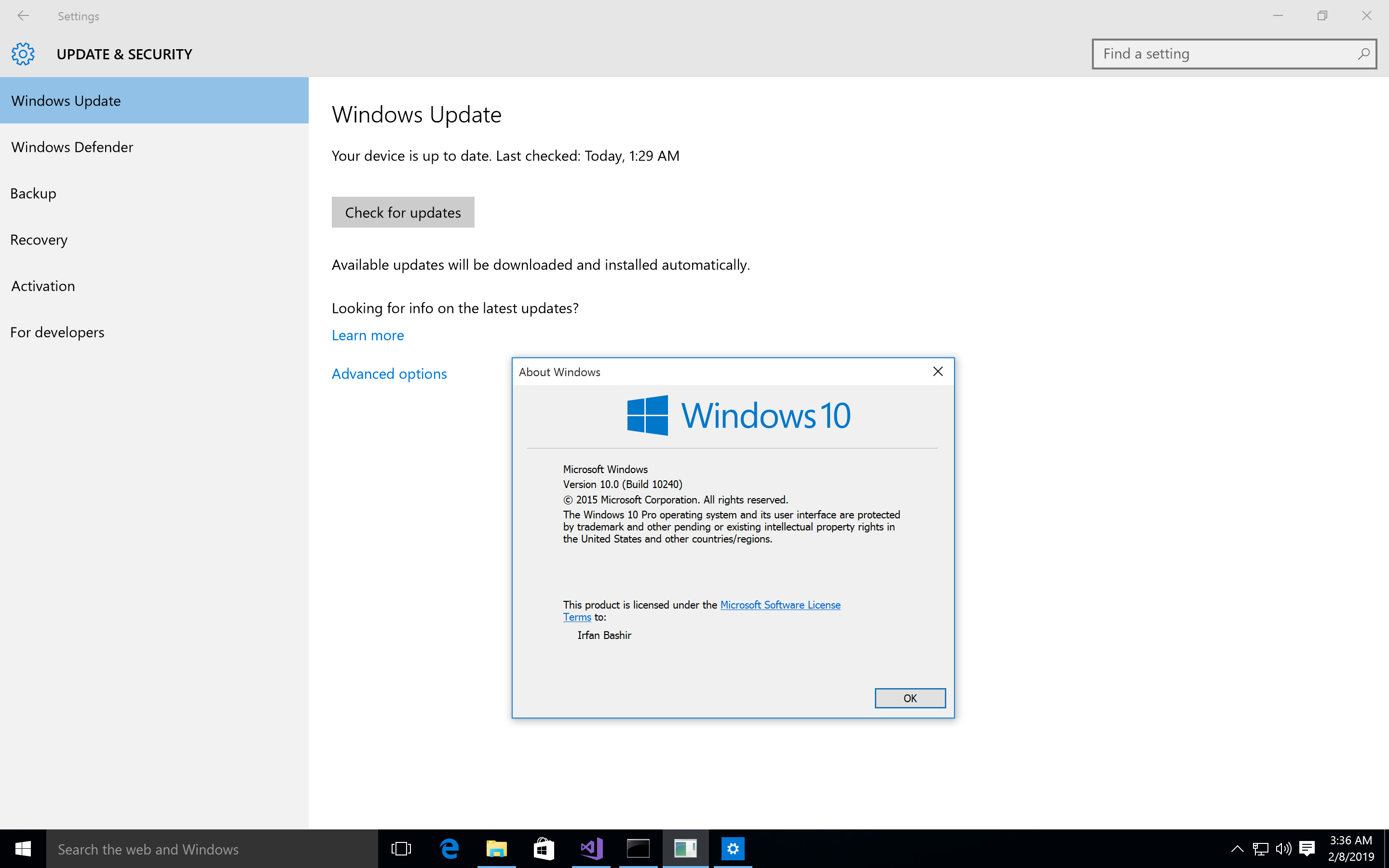Click the 'Your device is up to date' status
Viewport: 1389px width, 868px height.
tap(505, 156)
